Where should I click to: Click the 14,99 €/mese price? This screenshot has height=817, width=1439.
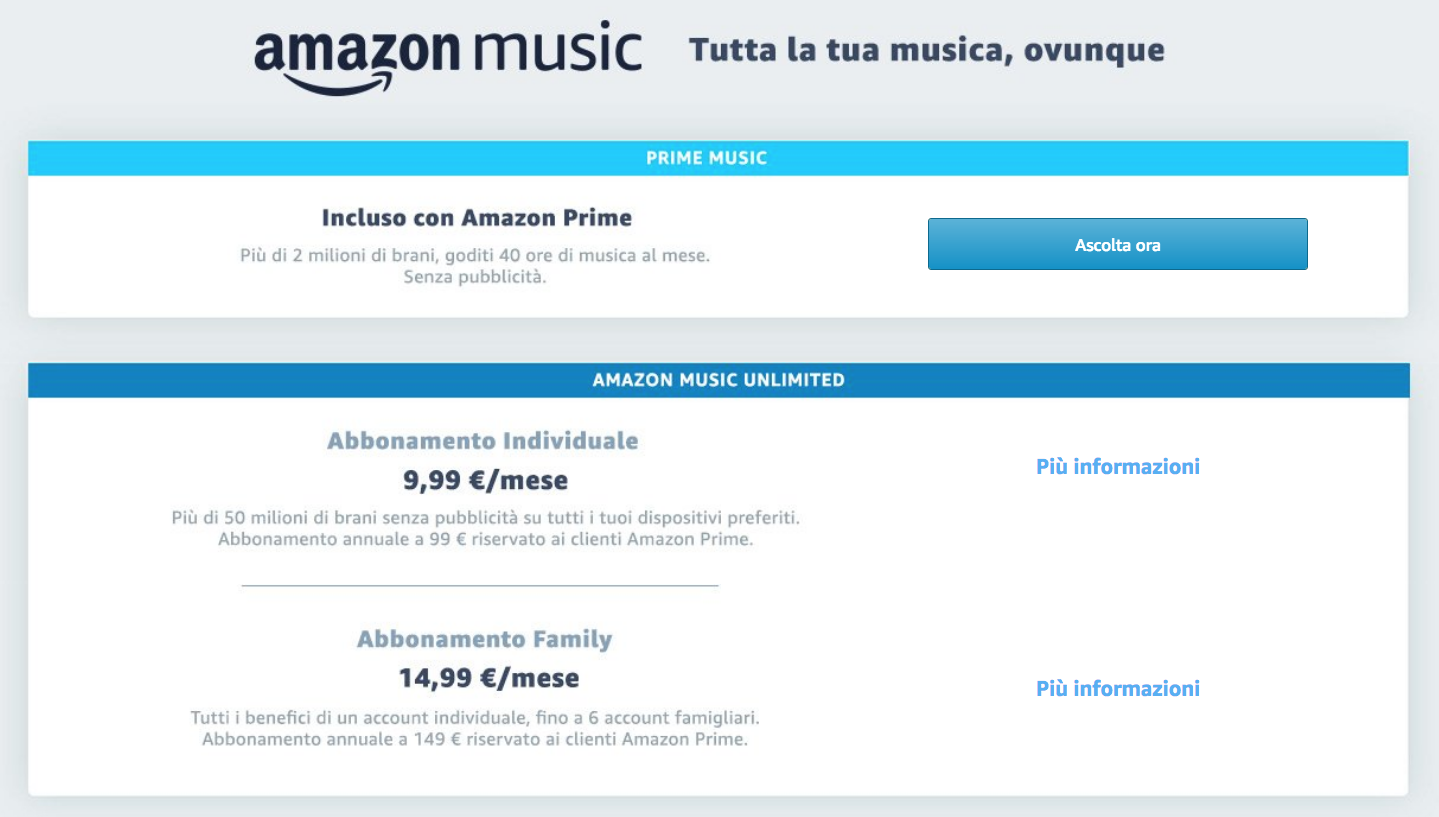[x=488, y=679]
